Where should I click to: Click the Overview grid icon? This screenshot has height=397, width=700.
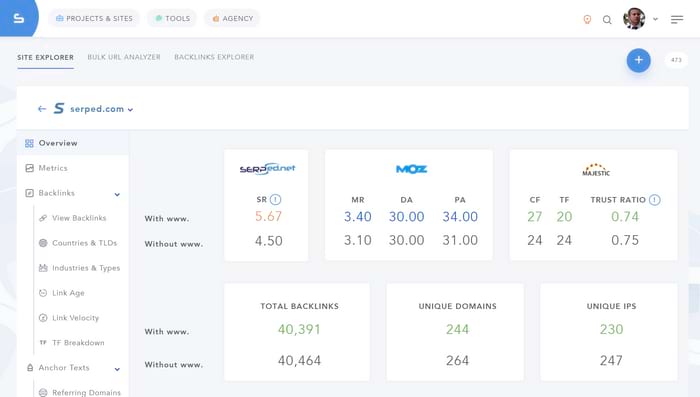click(x=29, y=143)
